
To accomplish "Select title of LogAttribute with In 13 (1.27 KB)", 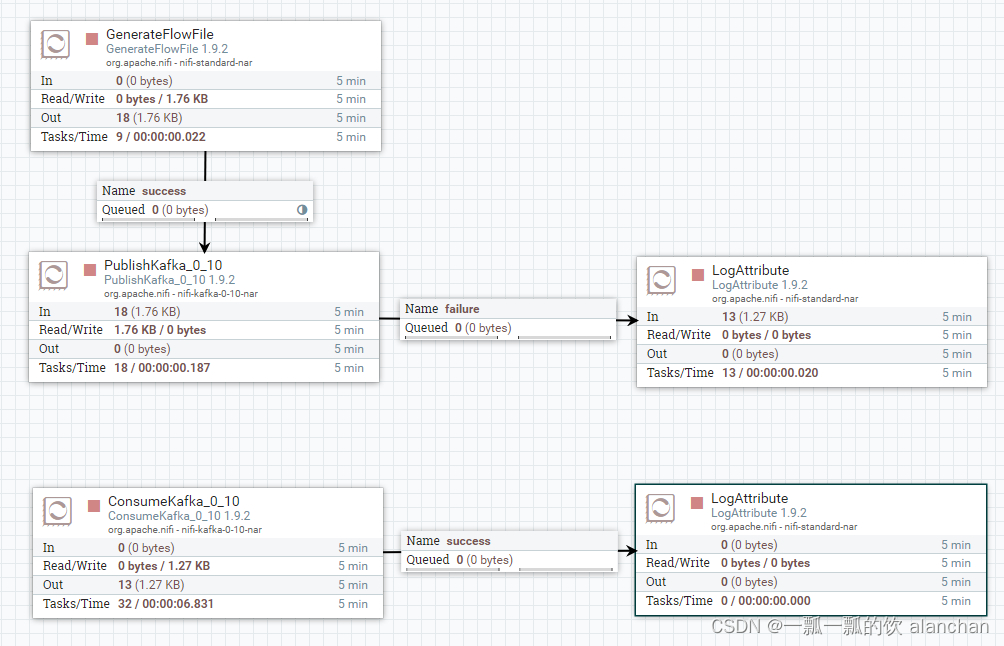I will click(750, 270).
